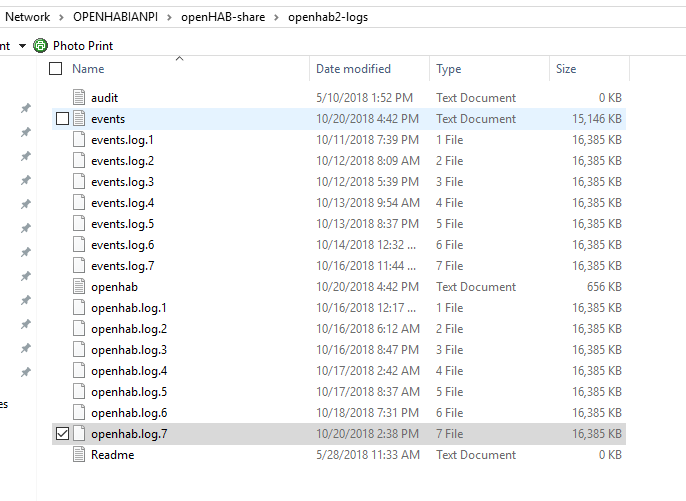
Task: Click the openhab.log.4 file icon
Action: coord(80,371)
